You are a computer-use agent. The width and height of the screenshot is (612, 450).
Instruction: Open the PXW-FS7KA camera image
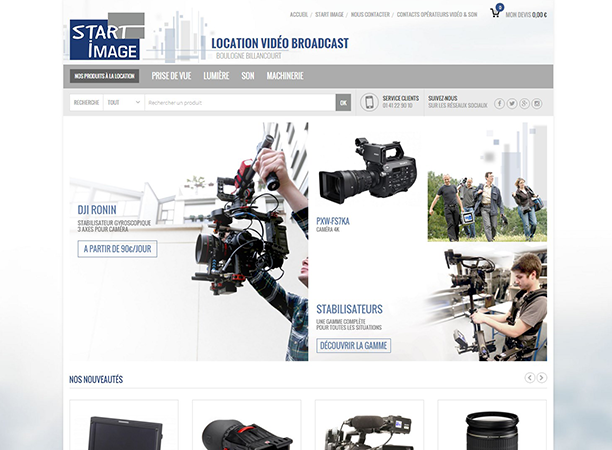point(368,170)
